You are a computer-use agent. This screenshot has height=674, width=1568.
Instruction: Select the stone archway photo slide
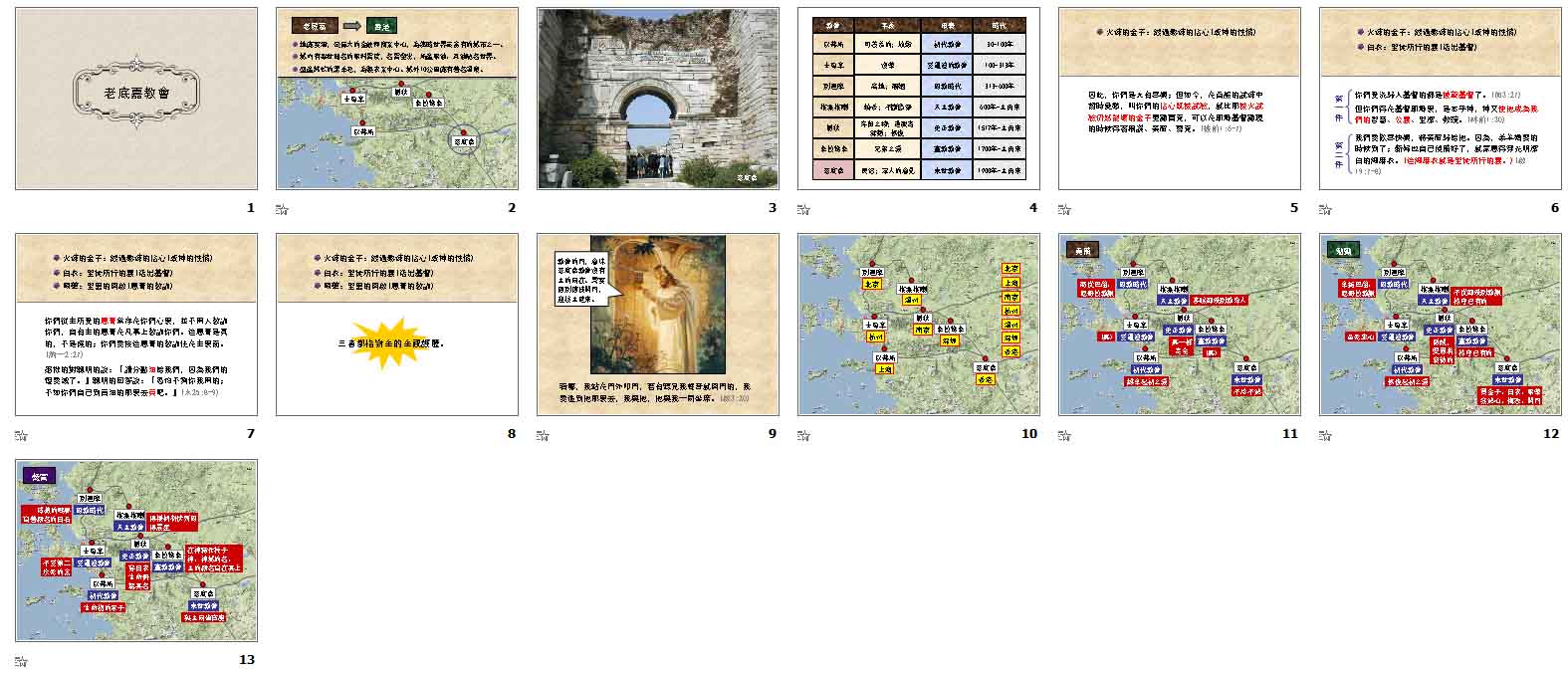click(x=658, y=99)
